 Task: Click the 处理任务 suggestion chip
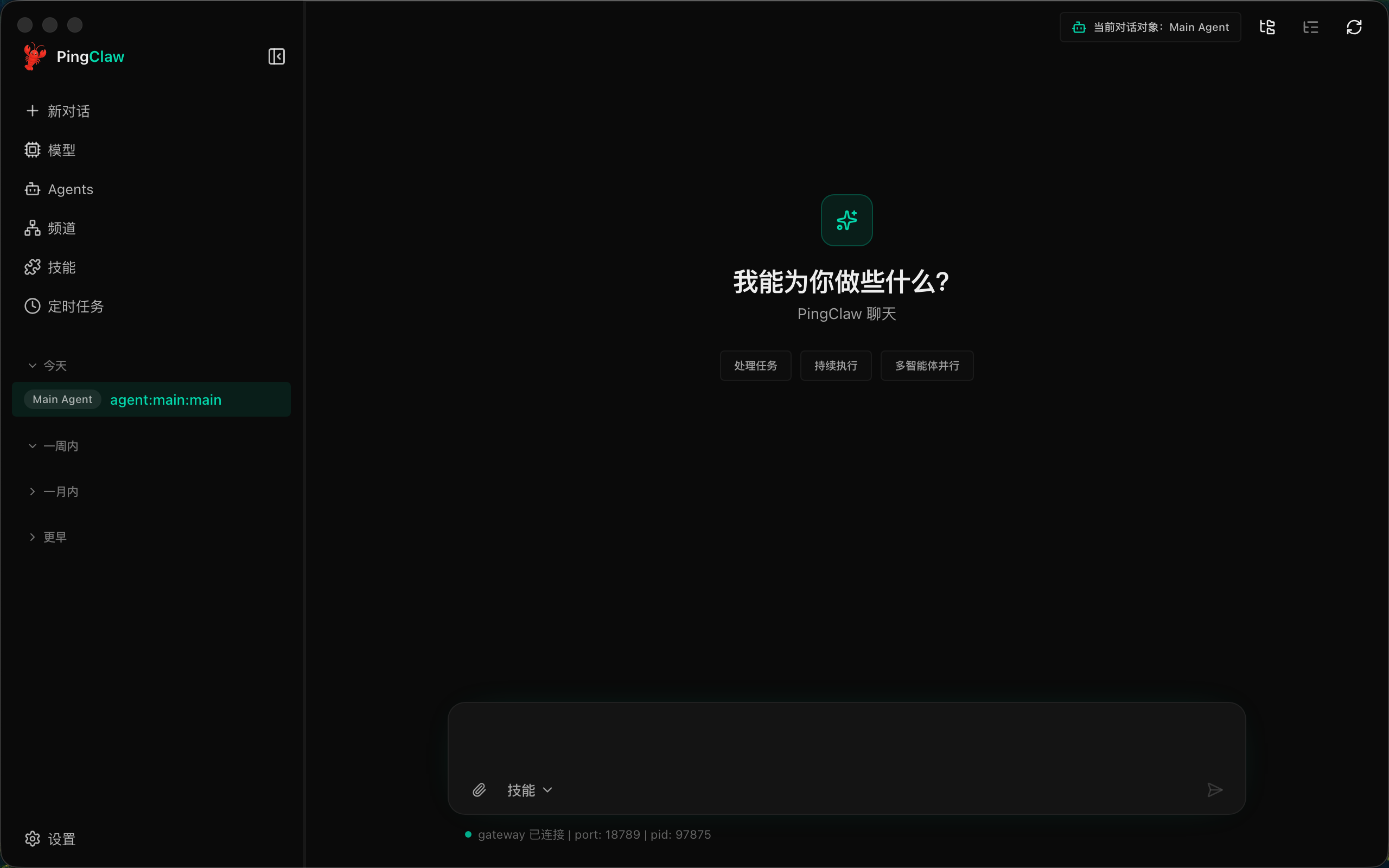point(755,366)
